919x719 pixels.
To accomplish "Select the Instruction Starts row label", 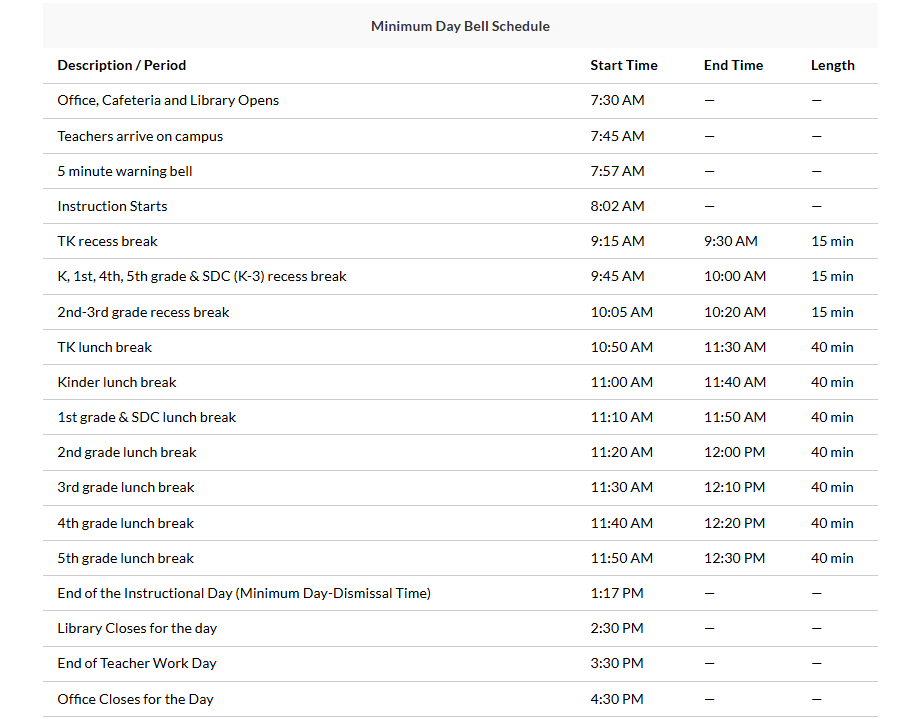I will [112, 206].
